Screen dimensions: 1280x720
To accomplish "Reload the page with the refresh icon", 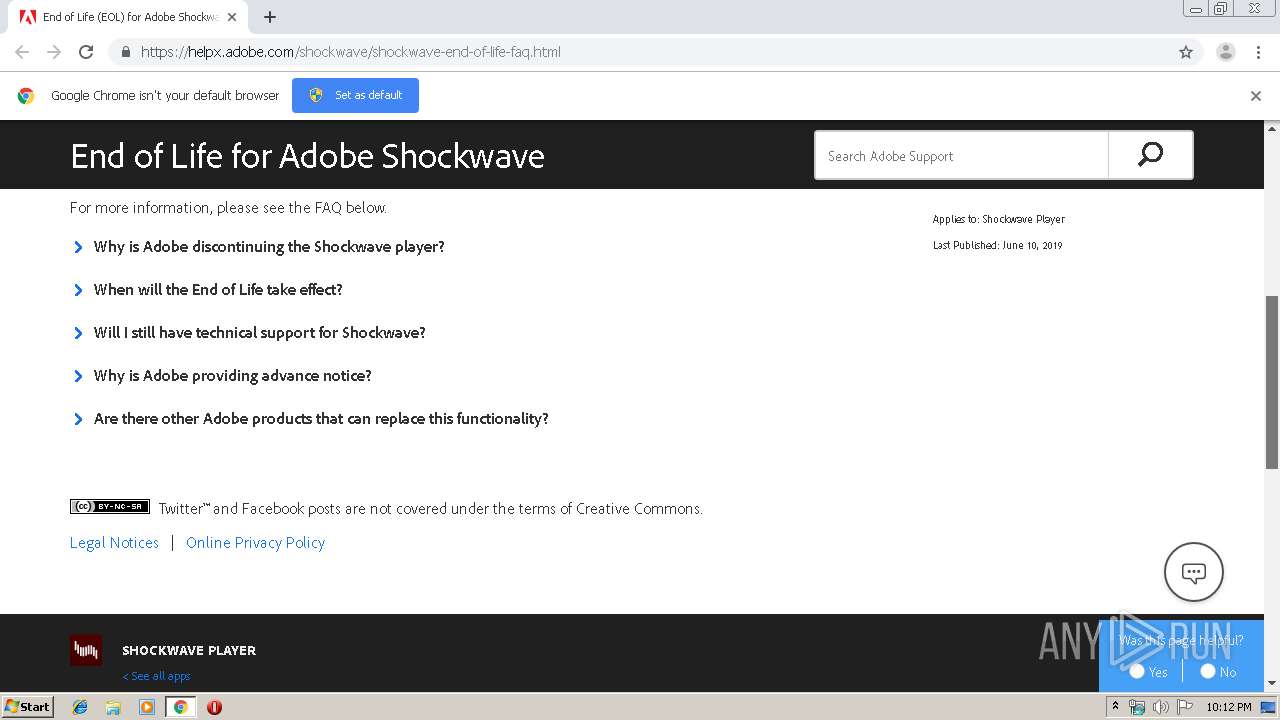I will coord(86,52).
